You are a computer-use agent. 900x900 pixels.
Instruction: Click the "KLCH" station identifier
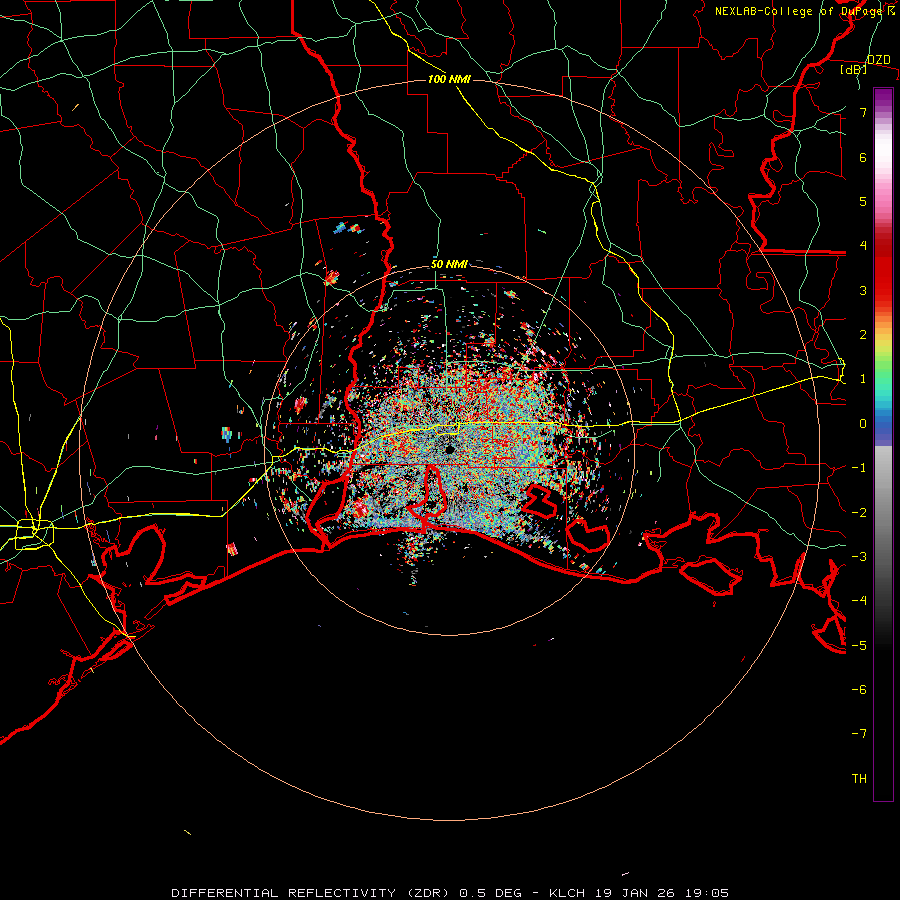[x=567, y=893]
